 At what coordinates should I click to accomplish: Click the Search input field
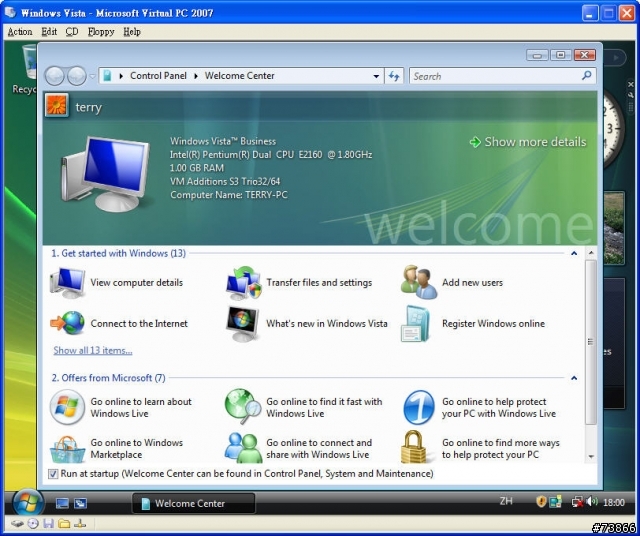click(x=496, y=76)
